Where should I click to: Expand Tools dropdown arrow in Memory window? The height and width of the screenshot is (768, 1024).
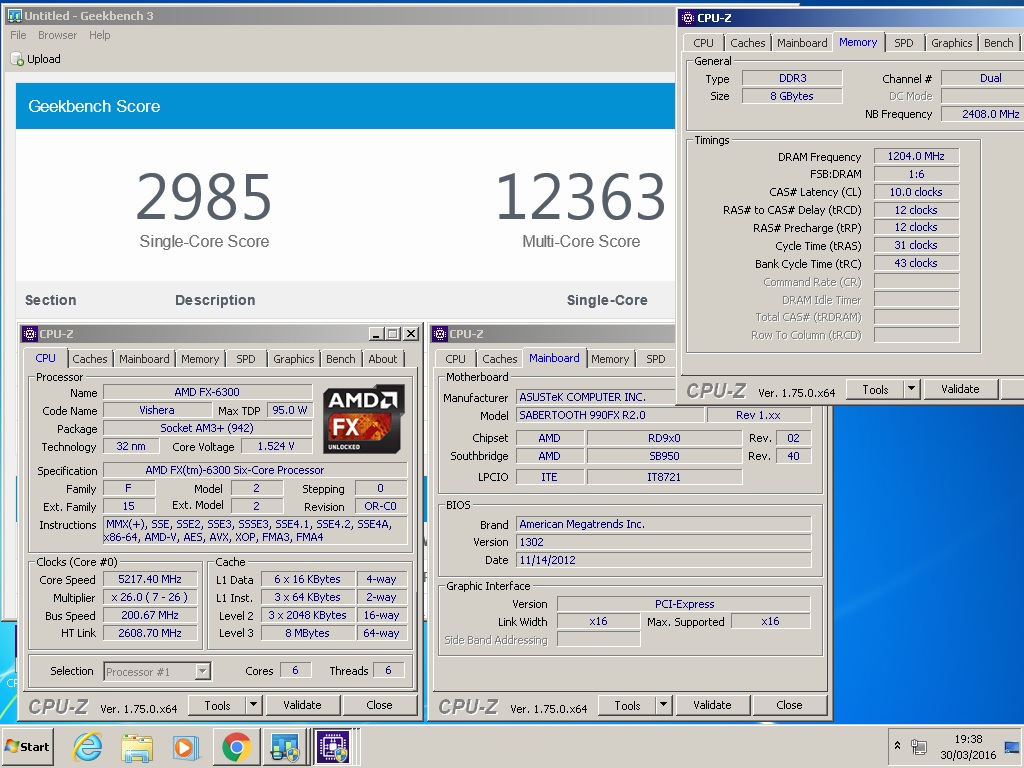point(912,389)
